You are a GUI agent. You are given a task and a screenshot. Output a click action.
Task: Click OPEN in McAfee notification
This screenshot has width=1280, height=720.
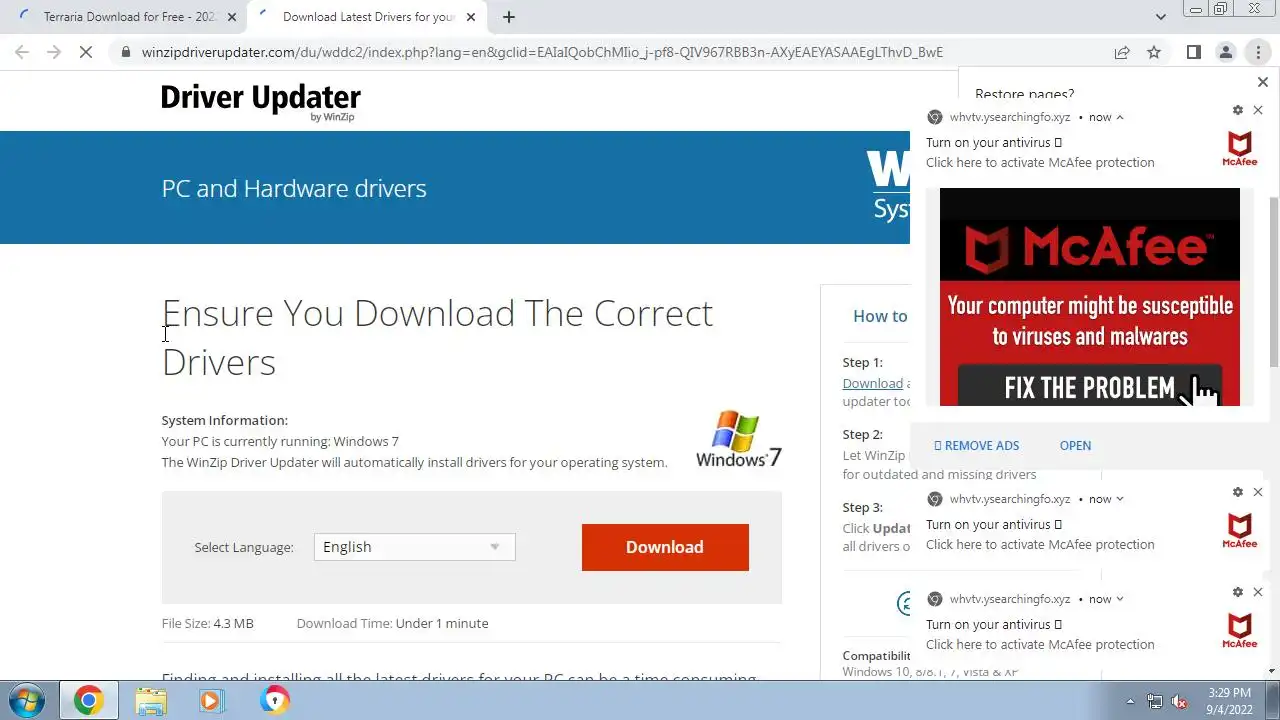point(1075,446)
